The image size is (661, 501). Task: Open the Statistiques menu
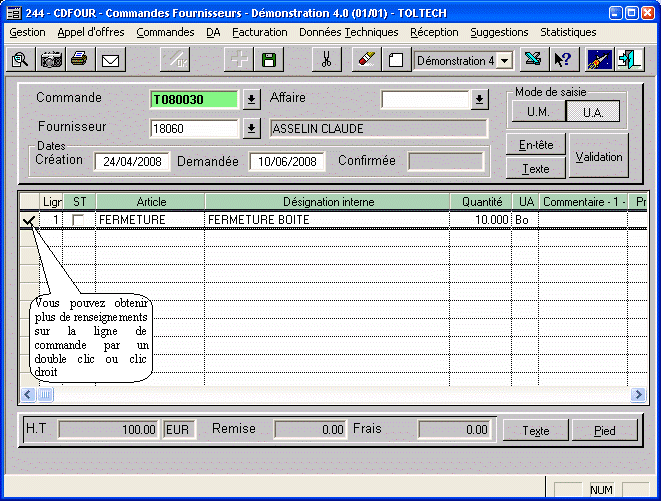point(568,32)
